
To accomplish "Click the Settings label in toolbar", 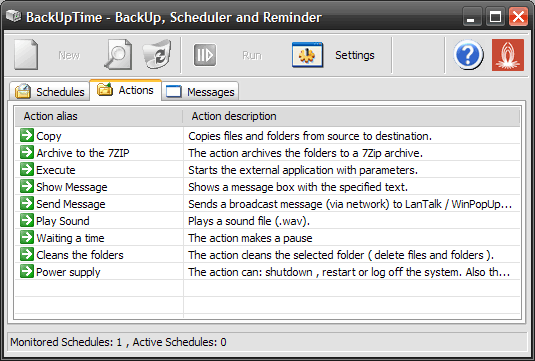I will [x=355, y=55].
